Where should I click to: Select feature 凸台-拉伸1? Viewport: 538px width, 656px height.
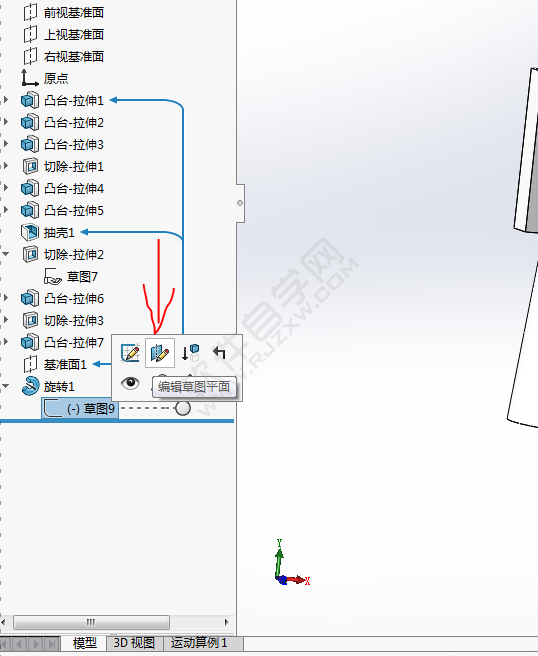tap(74, 100)
